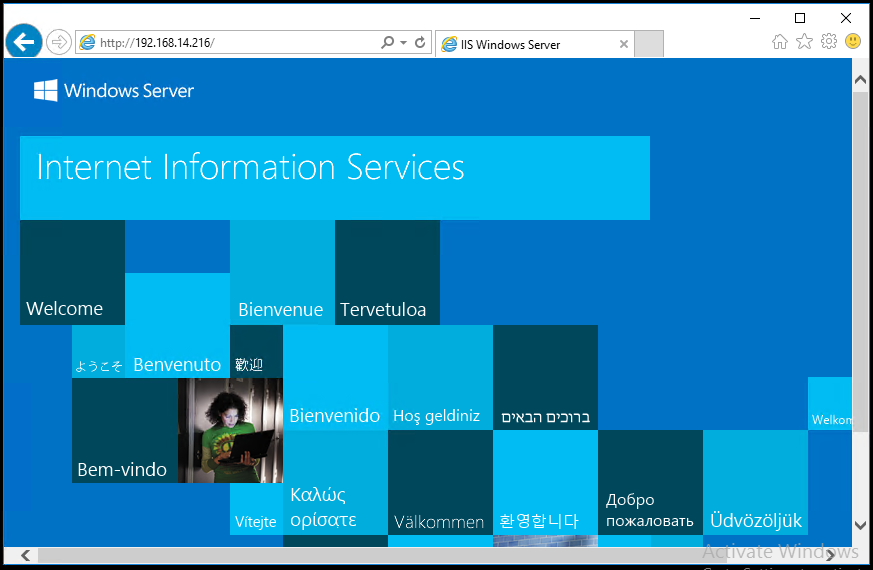Close the IIS Windows Server tab
Viewport: 873px width, 570px height.
(x=624, y=44)
